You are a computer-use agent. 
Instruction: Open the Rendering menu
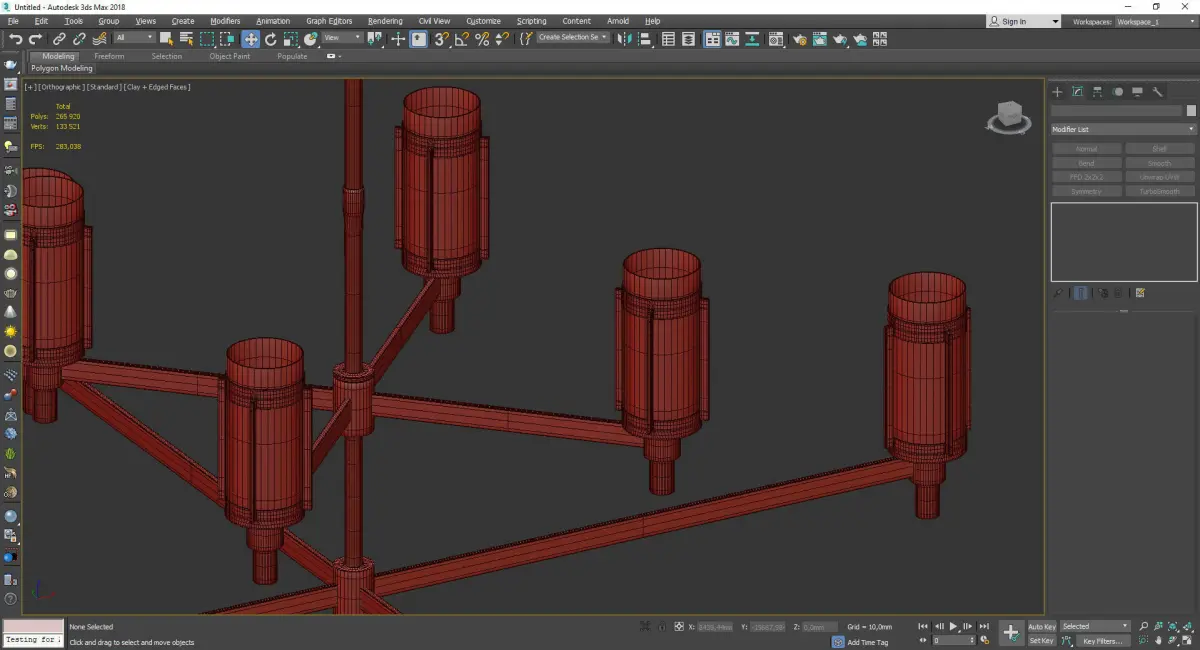pos(385,21)
